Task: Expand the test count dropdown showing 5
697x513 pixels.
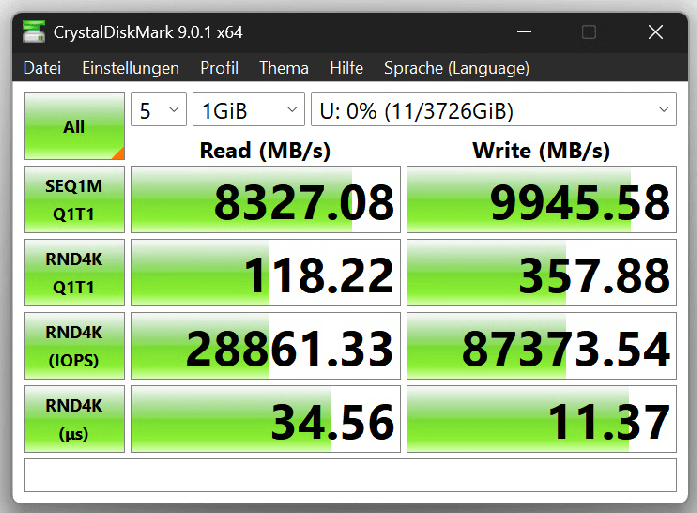Action: (159, 109)
